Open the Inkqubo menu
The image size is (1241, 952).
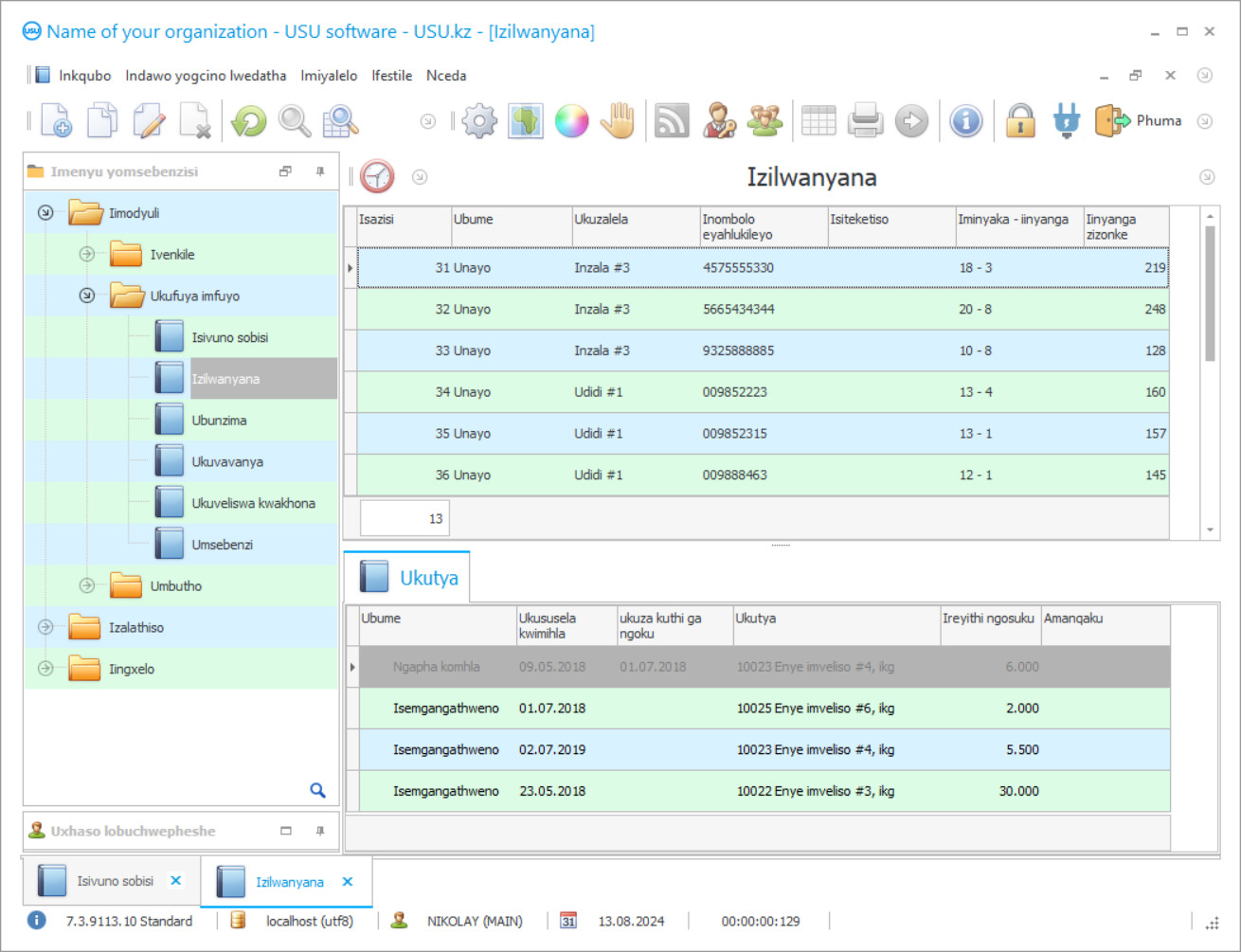tap(84, 76)
